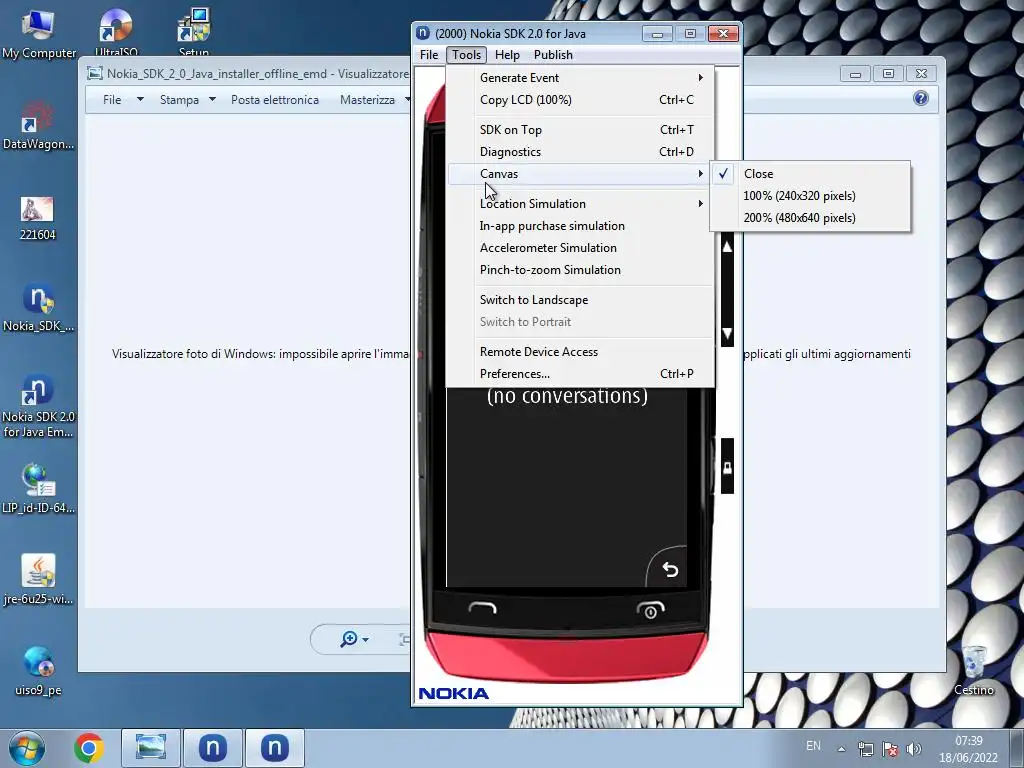The width and height of the screenshot is (1024, 768).
Task: Open jre-6u25 Java installer icon
Action: 38,579
